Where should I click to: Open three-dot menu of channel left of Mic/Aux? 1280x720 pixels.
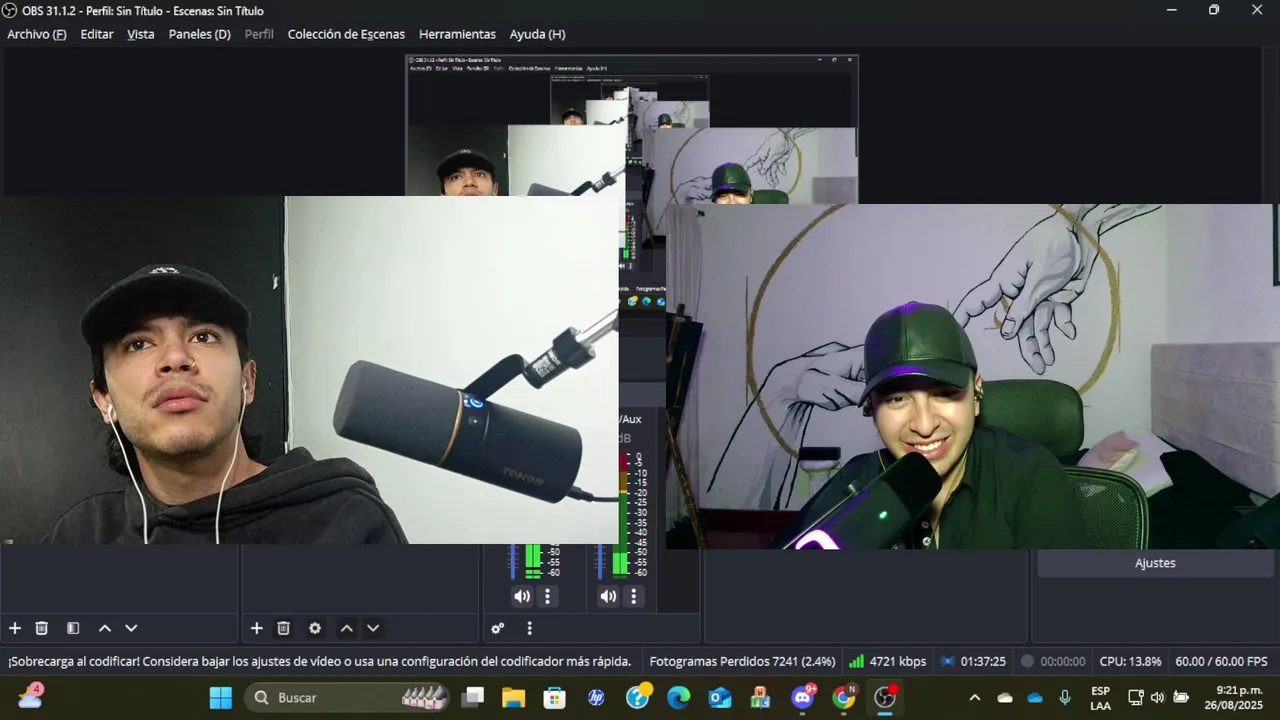pos(547,596)
